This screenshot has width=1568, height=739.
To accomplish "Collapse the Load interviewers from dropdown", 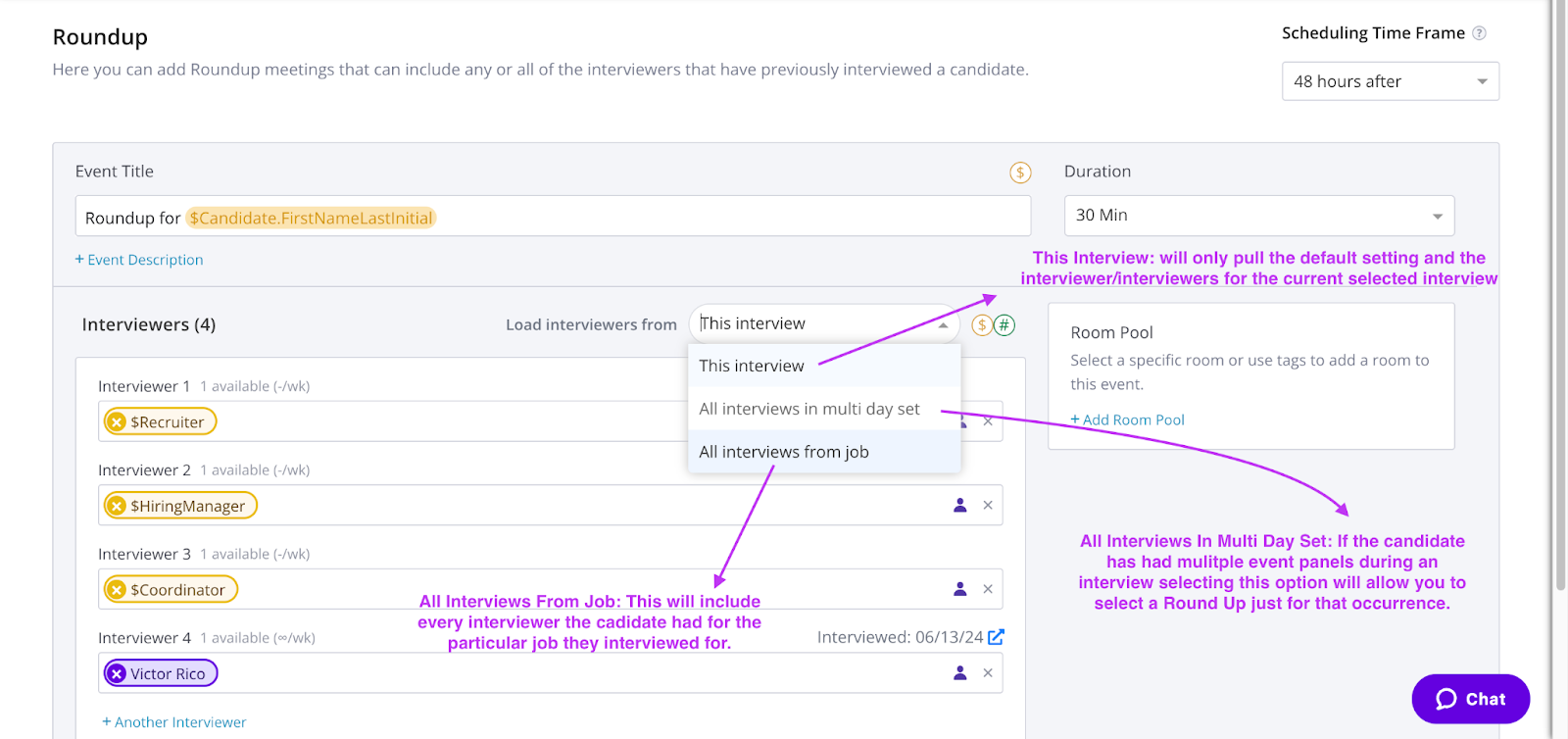I will [x=943, y=324].
